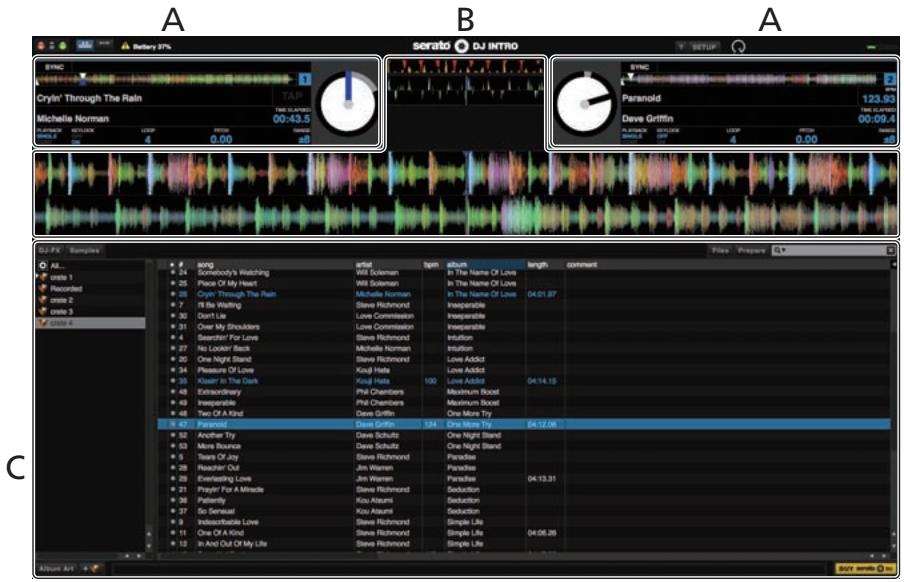Sort by the album column header
The width and height of the screenshot is (904, 582).
[x=484, y=265]
